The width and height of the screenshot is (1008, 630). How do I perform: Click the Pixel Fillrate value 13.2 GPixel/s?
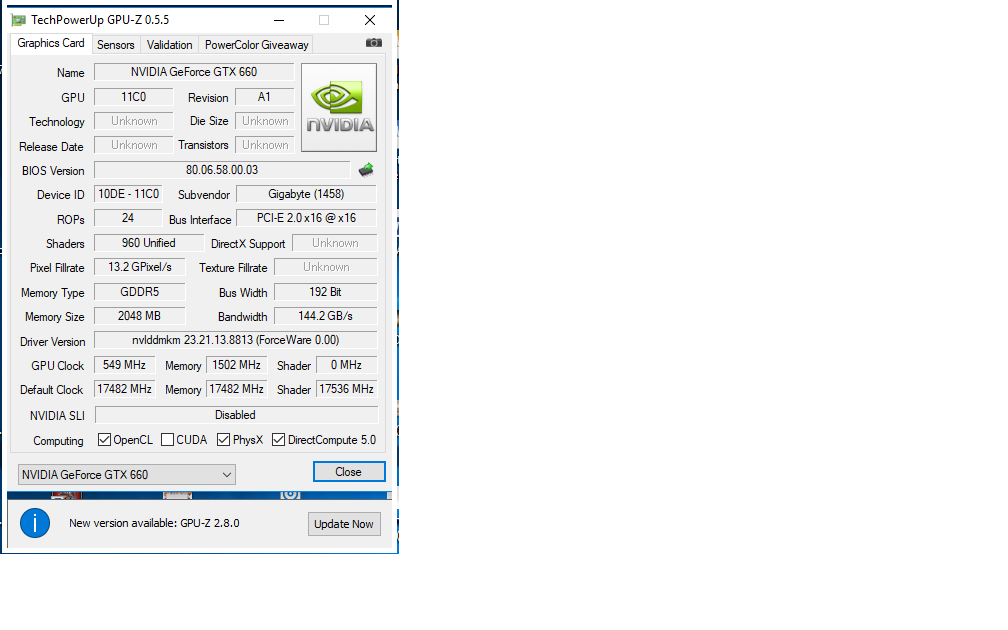pyautogui.click(x=140, y=267)
